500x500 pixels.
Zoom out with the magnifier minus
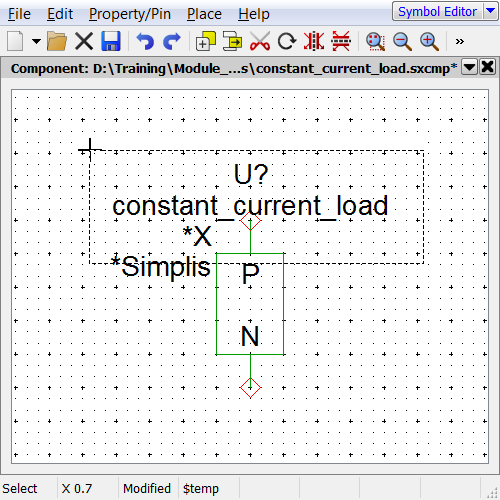coord(402,41)
